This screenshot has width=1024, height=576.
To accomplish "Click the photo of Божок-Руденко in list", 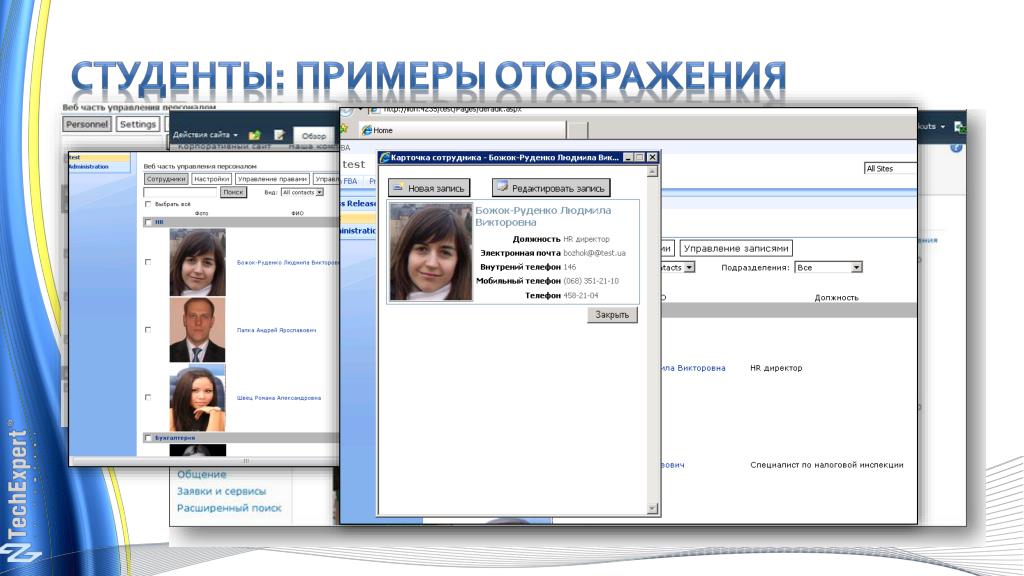I will pyautogui.click(x=197, y=262).
